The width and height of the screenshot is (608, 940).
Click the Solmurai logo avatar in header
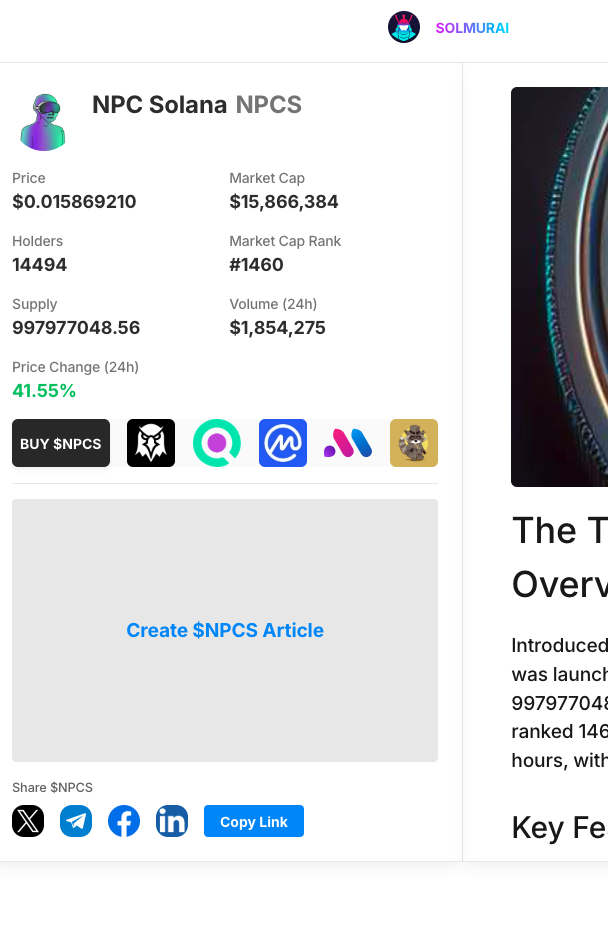pyautogui.click(x=404, y=27)
